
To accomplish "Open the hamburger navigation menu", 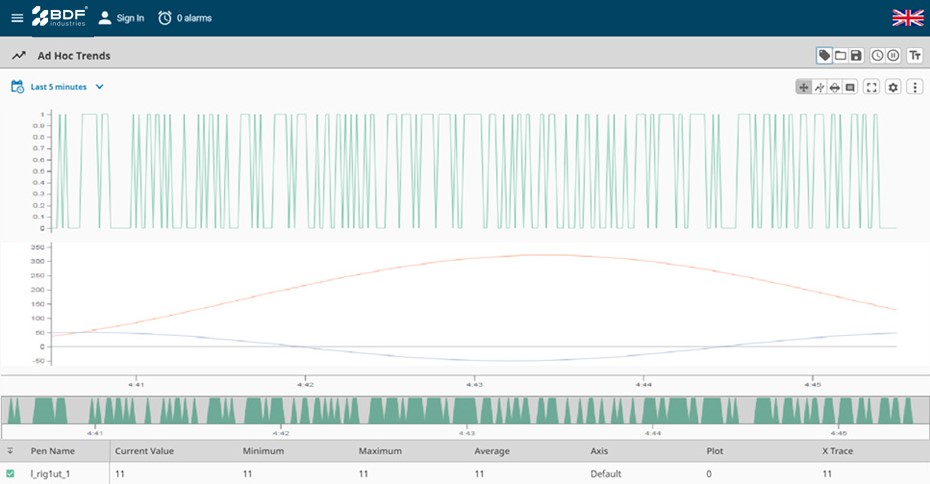I will coord(16,18).
